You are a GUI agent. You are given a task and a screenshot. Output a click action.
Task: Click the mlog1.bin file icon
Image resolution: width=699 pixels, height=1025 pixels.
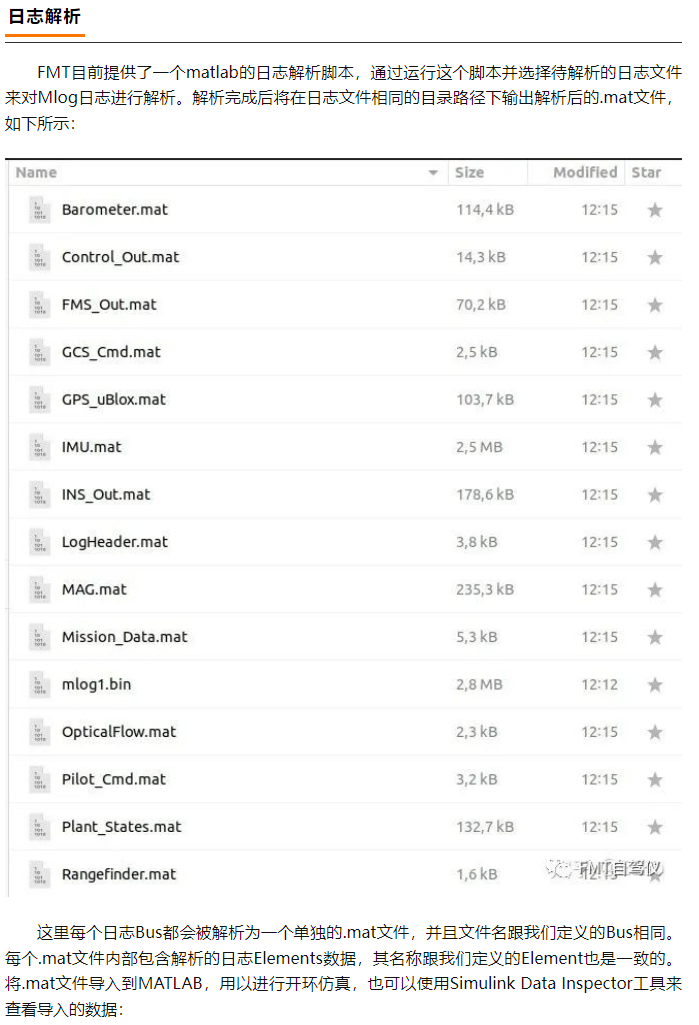point(39,684)
